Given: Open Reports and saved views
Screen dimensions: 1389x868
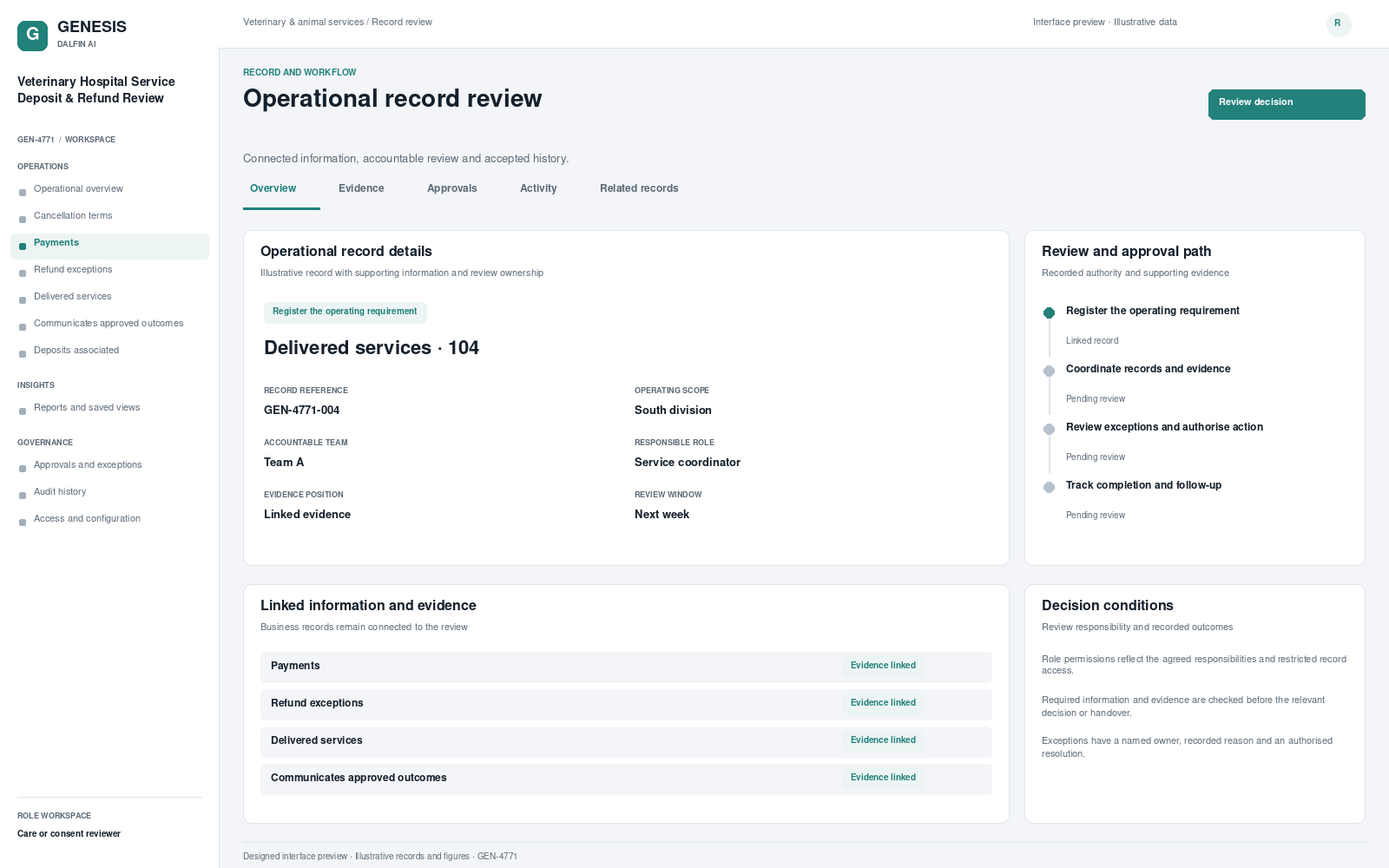Looking at the screenshot, I should [x=109, y=408].
